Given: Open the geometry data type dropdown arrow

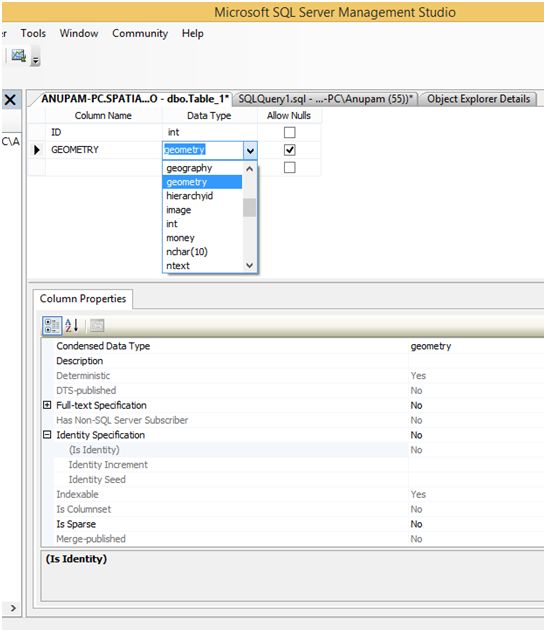Looking at the screenshot, I should (x=250, y=150).
